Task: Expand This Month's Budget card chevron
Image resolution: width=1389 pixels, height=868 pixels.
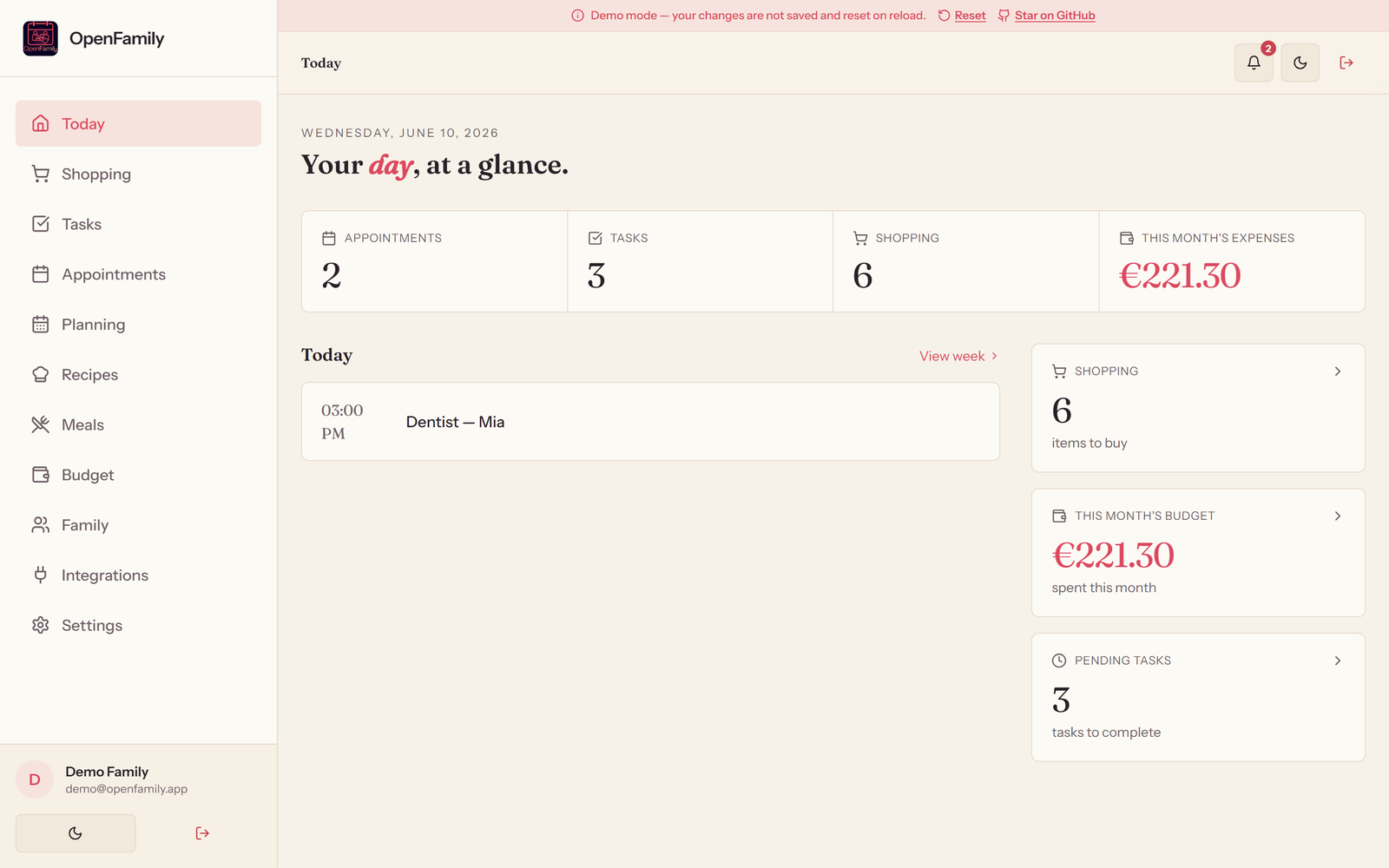Action: click(x=1338, y=516)
